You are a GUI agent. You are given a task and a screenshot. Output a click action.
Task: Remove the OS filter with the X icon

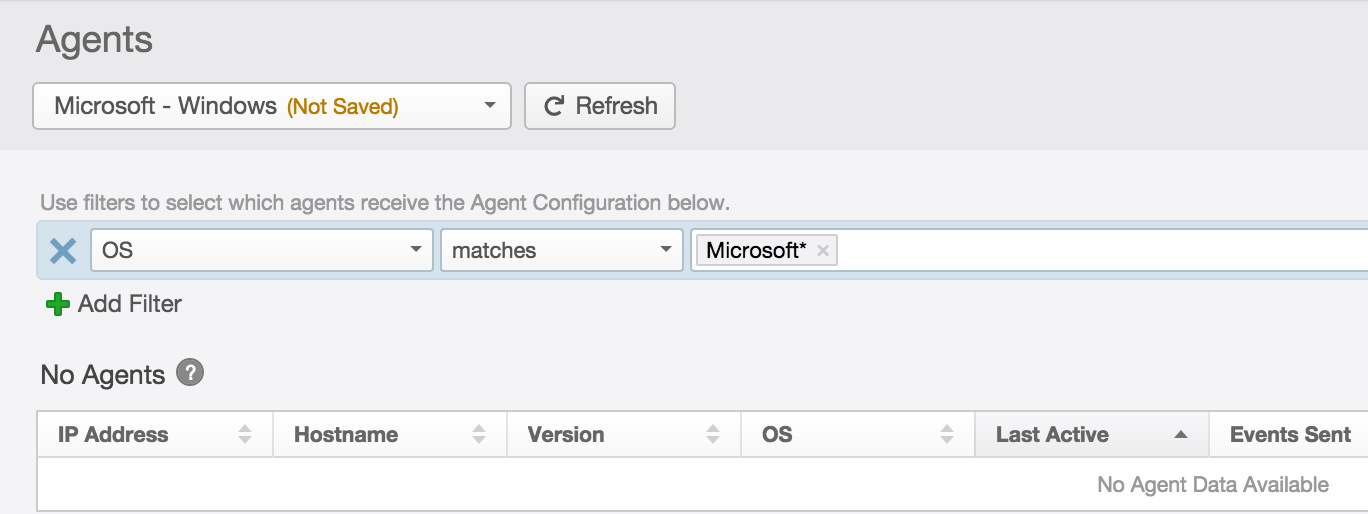(63, 251)
